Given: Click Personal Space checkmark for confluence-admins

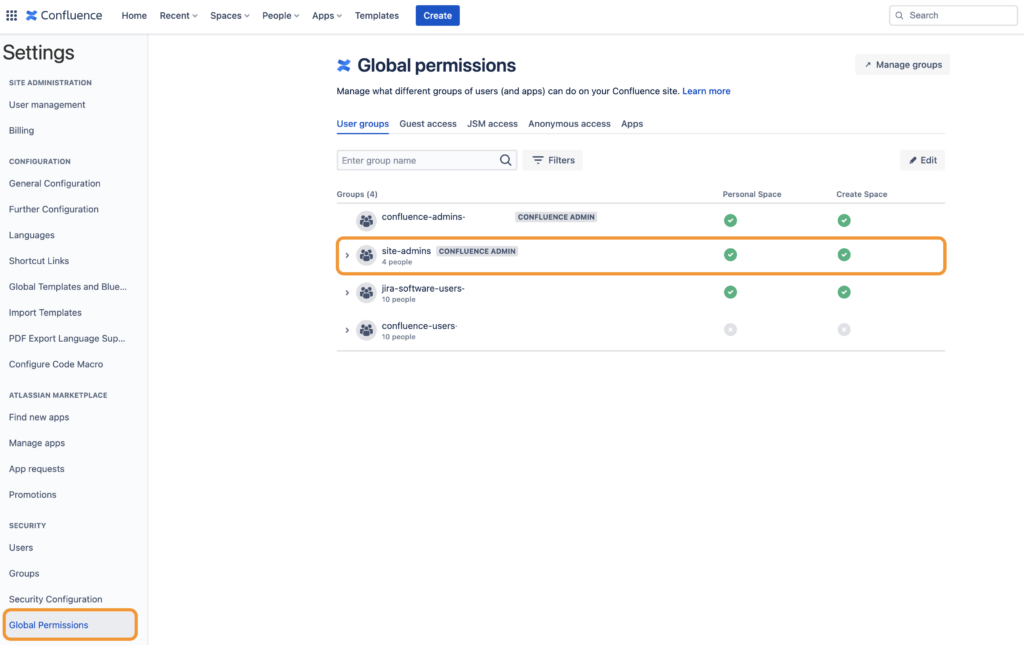Looking at the screenshot, I should pyautogui.click(x=730, y=221).
